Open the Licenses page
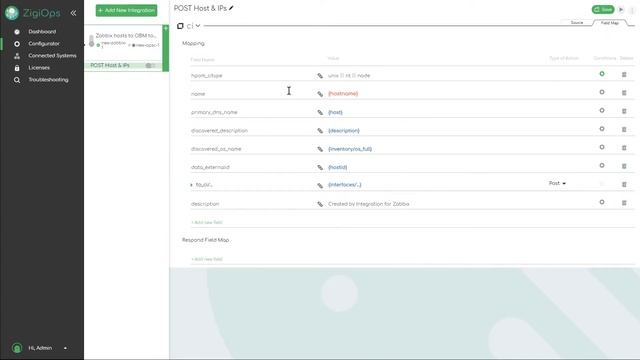Viewport: 640px width, 360px height. pyautogui.click(x=39, y=68)
